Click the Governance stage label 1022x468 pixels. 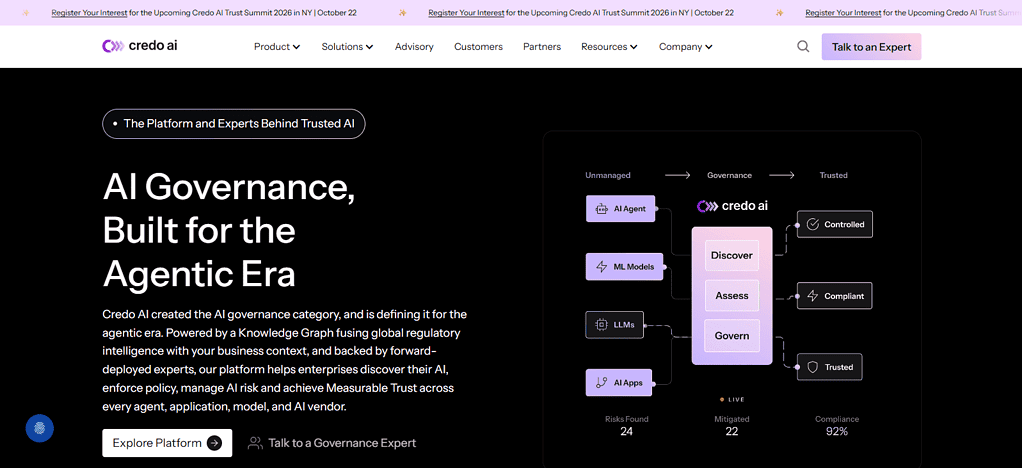[x=729, y=175]
